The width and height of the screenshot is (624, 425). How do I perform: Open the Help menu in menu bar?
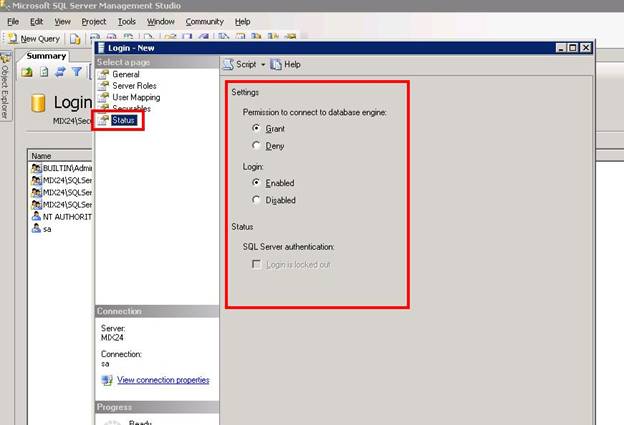(242, 21)
